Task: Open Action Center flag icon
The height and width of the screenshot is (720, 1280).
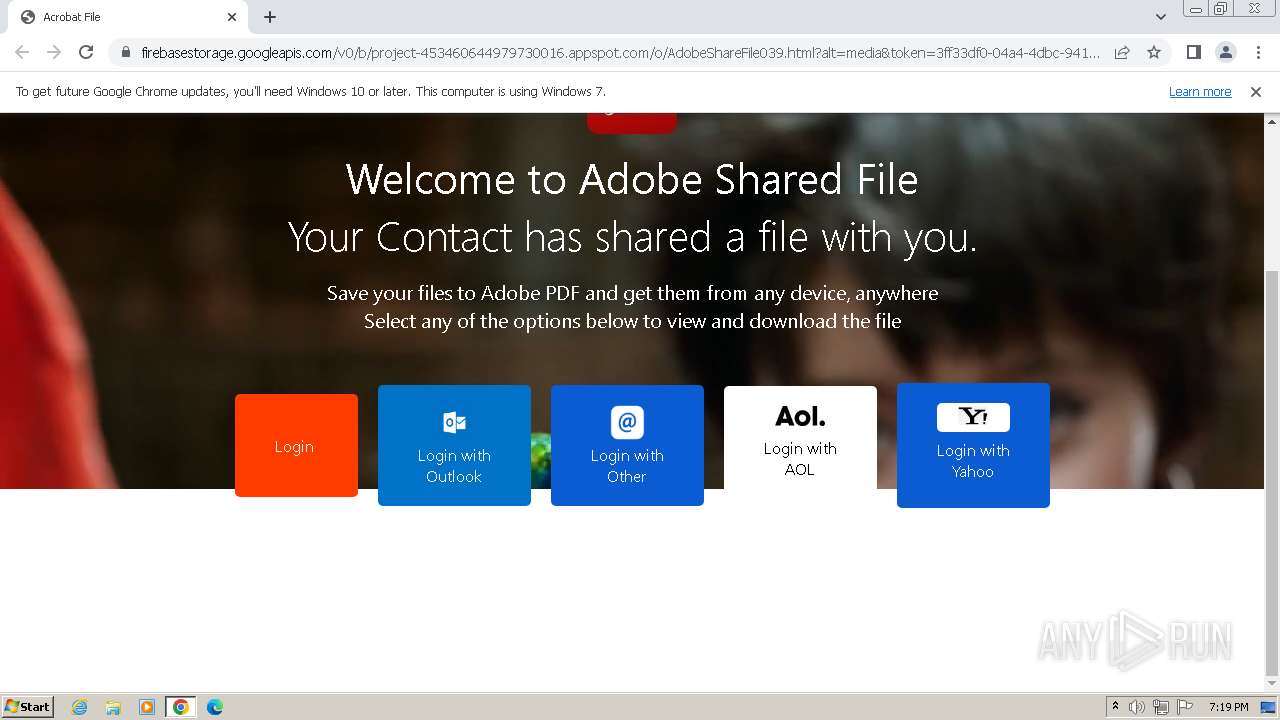Action: [1185, 707]
